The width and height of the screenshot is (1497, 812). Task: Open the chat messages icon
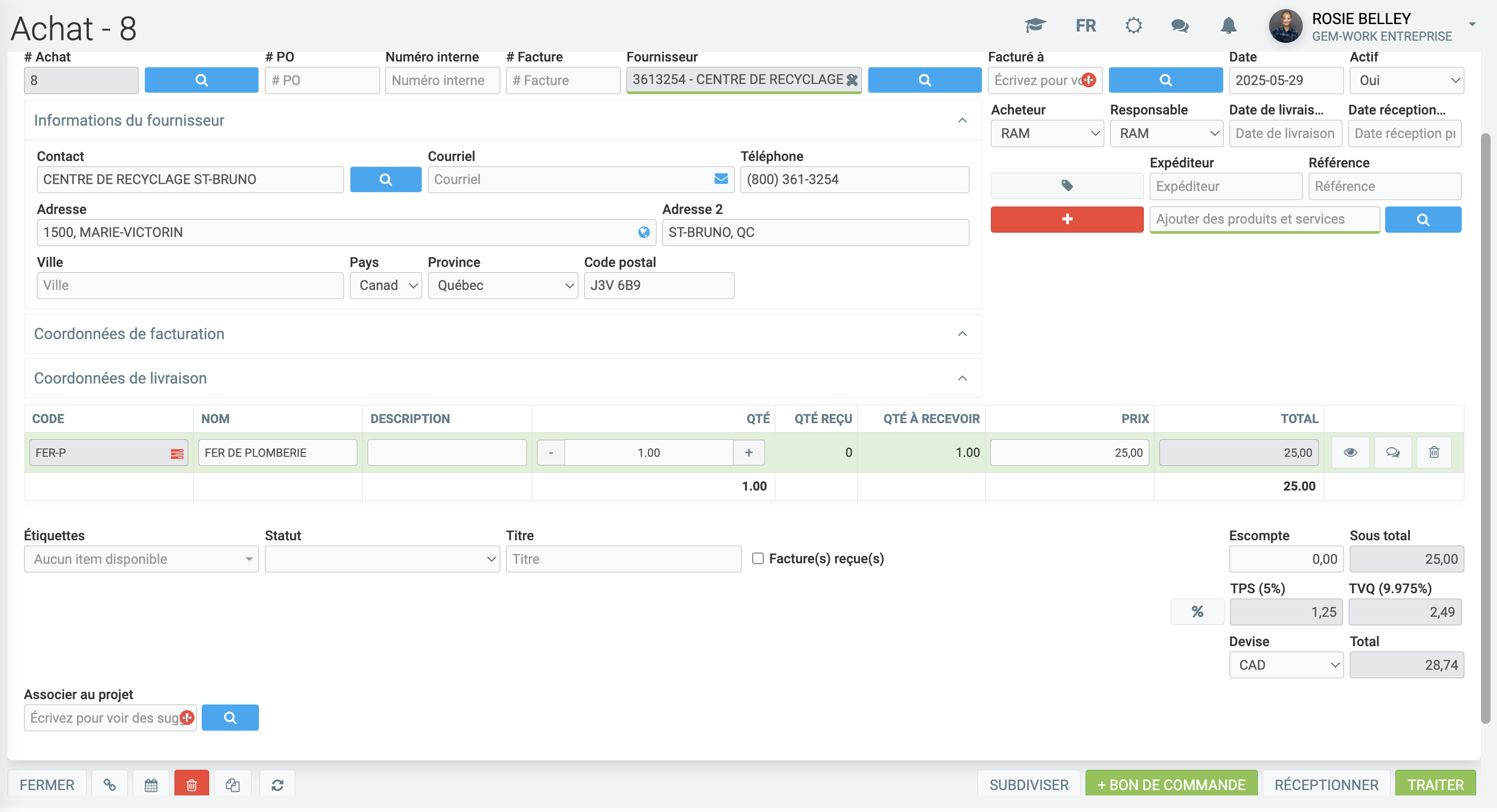[x=1180, y=26]
